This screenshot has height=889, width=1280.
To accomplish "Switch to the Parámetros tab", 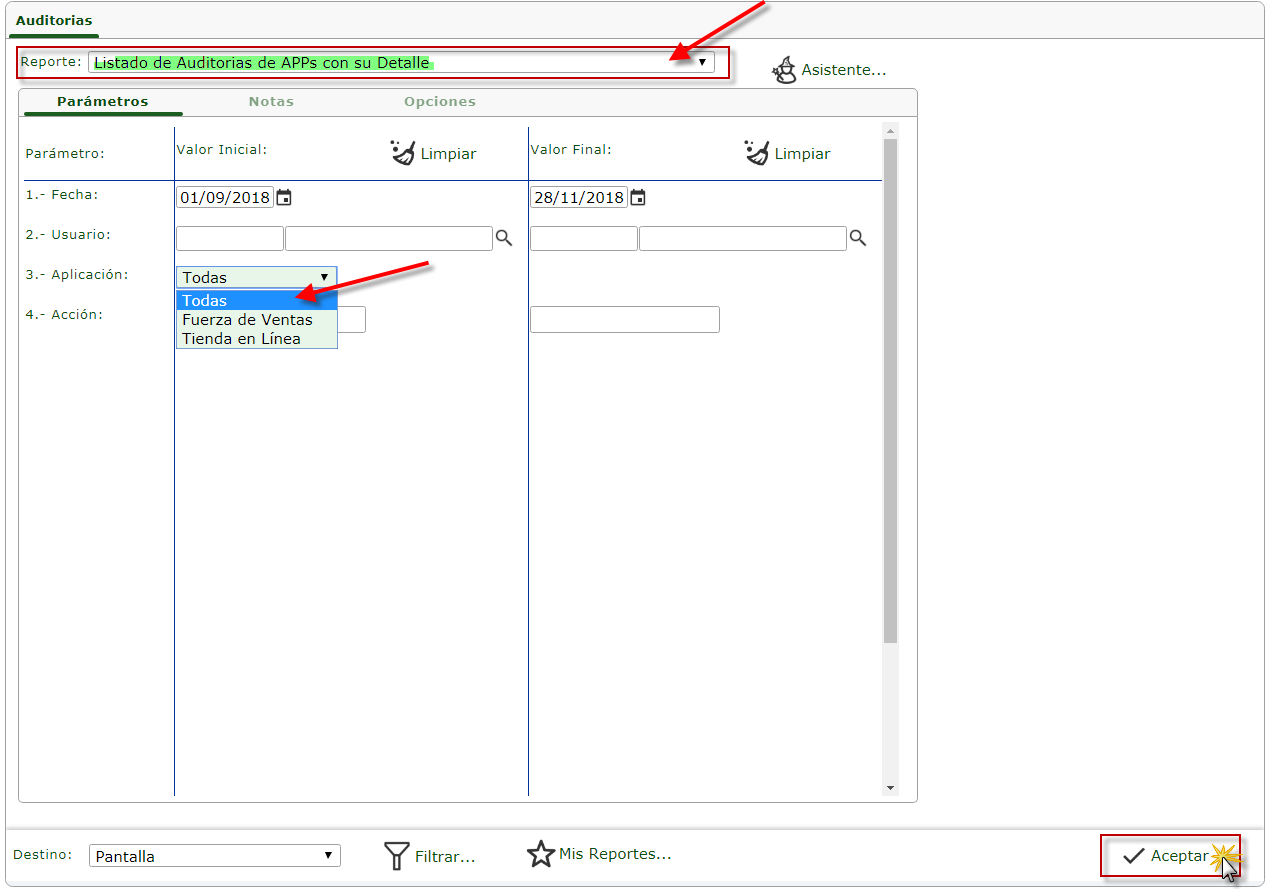I will point(103,101).
